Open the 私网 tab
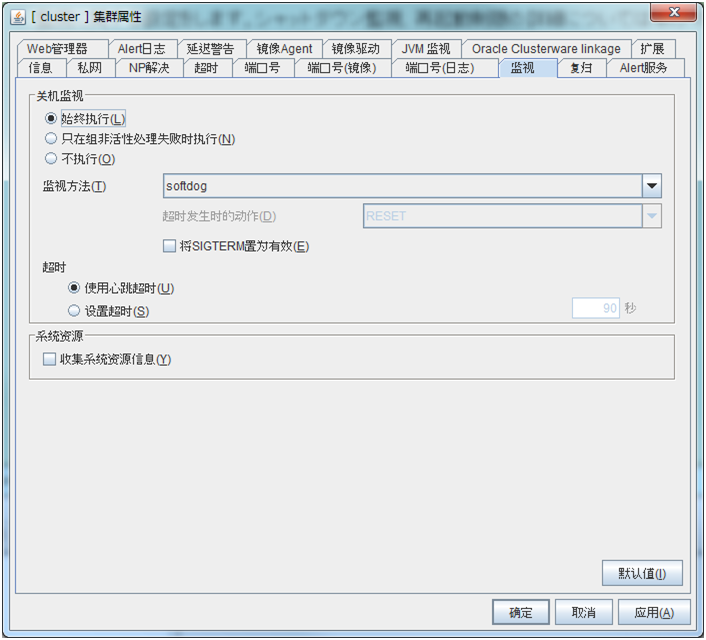This screenshot has height=640, width=706. coord(90,68)
